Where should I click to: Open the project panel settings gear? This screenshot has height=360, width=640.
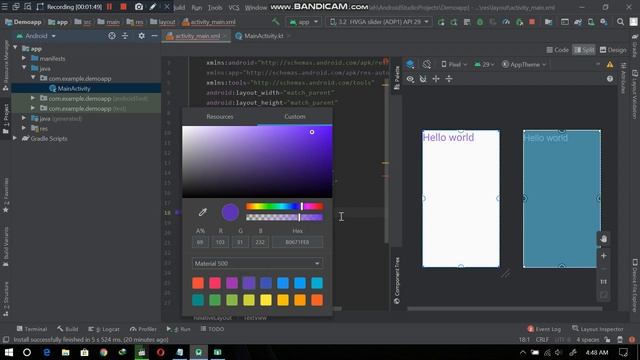(141, 36)
